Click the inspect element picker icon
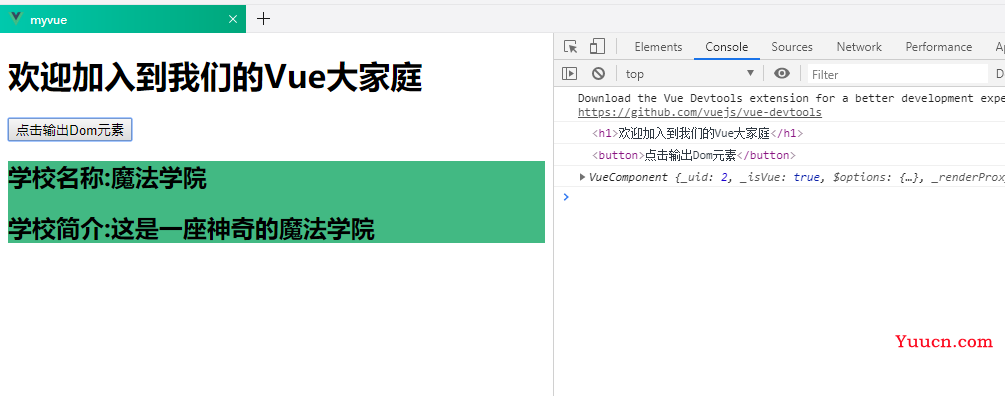1005x396 pixels. tap(570, 47)
